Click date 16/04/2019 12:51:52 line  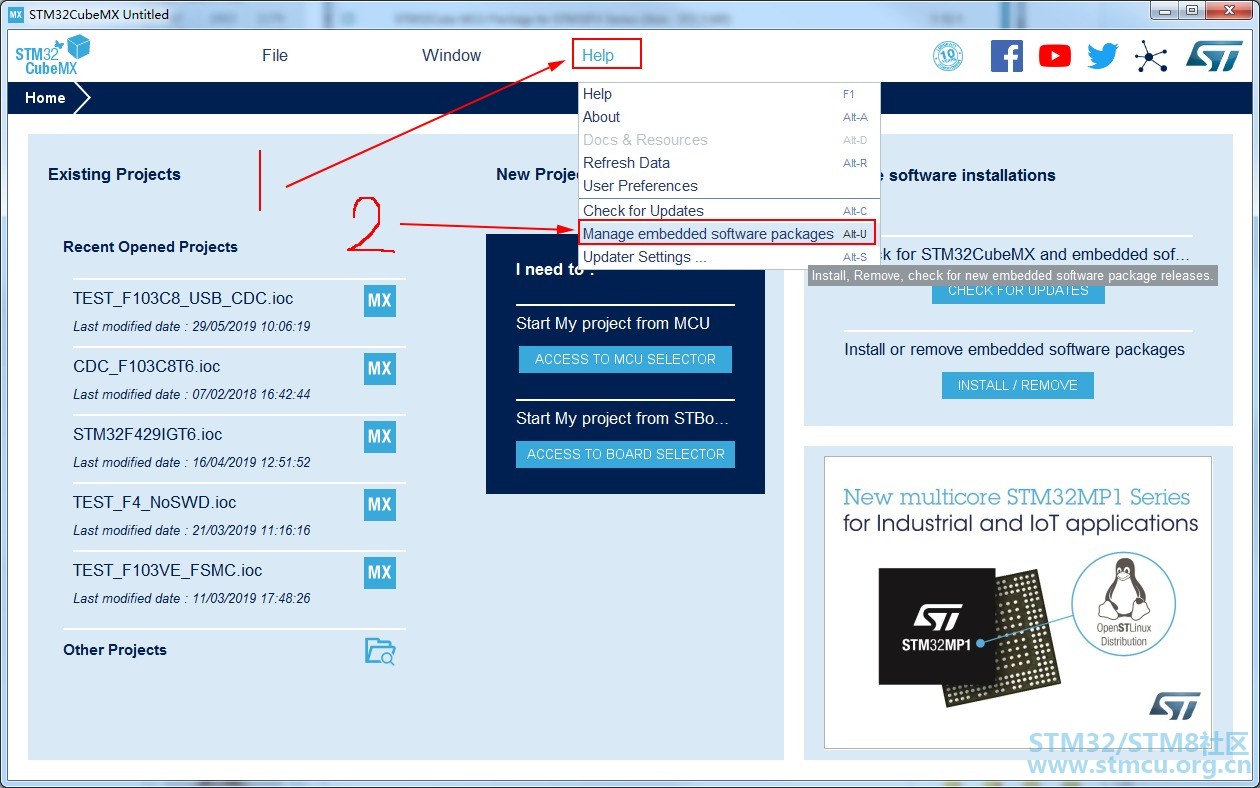point(192,462)
